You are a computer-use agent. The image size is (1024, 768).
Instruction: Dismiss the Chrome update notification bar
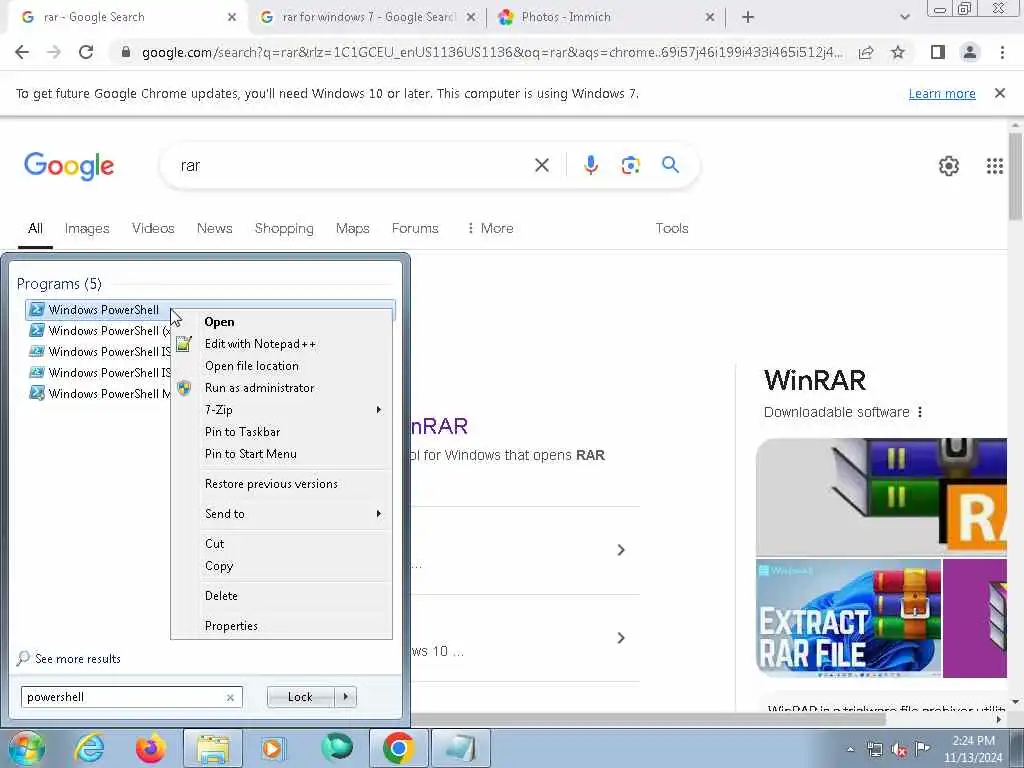[999, 93]
